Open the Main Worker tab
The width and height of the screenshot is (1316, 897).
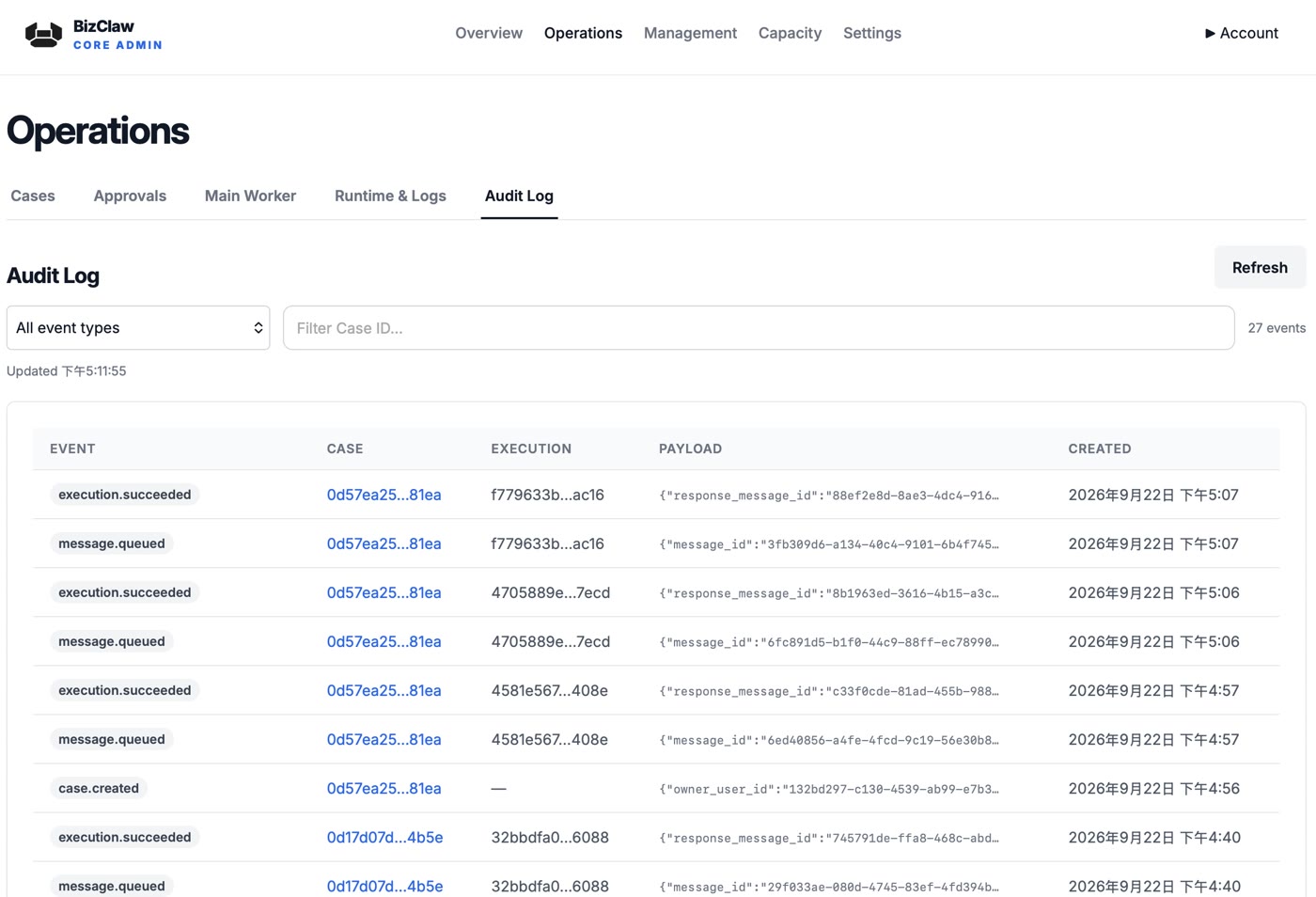(250, 196)
